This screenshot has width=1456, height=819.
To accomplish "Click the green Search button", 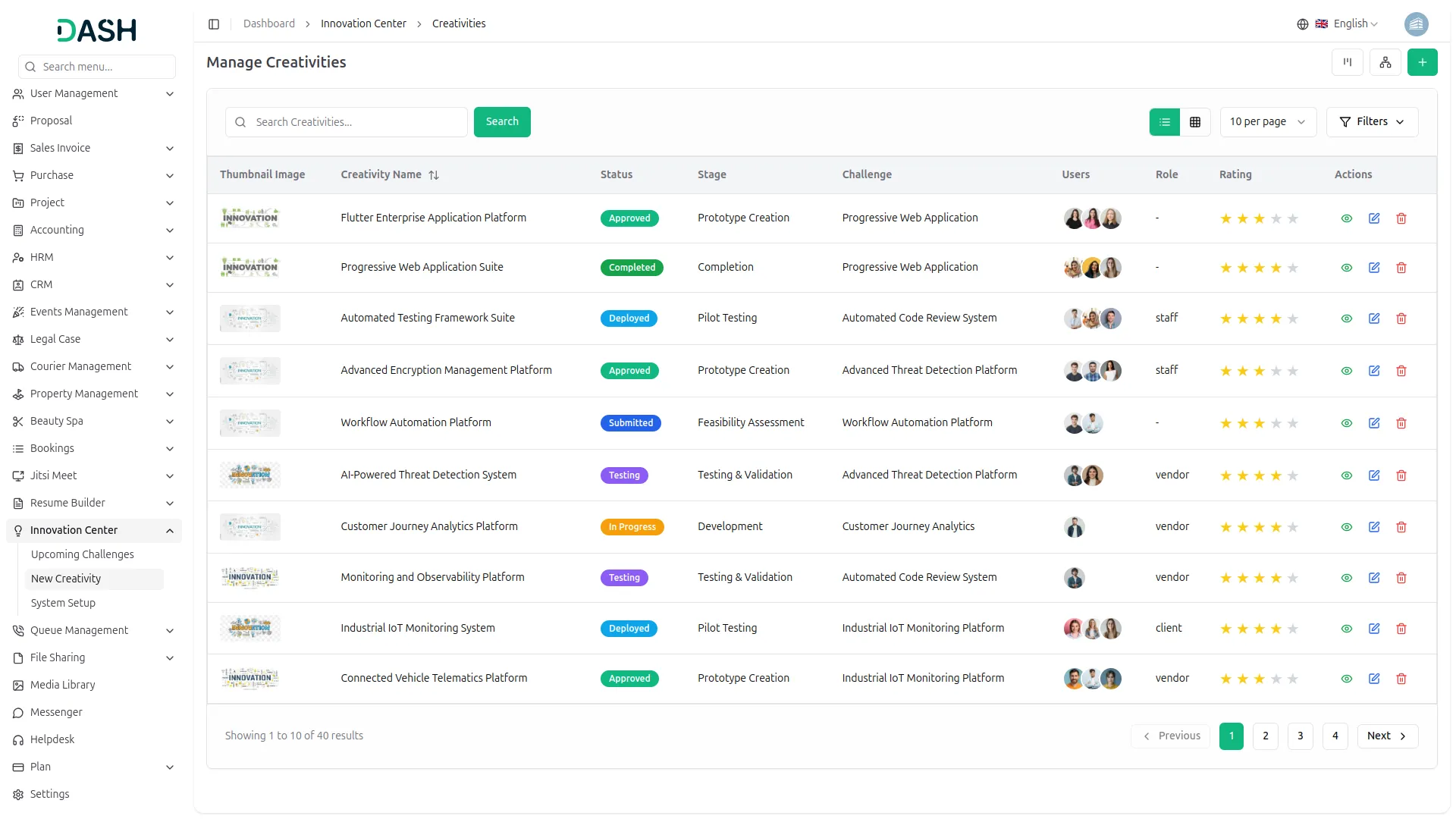I will tap(502, 122).
